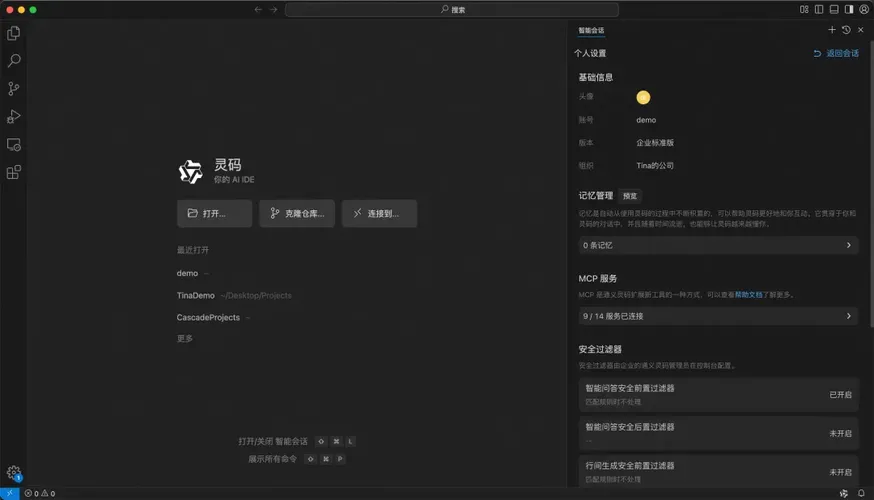Expand 更多 under recent projects

click(184, 338)
